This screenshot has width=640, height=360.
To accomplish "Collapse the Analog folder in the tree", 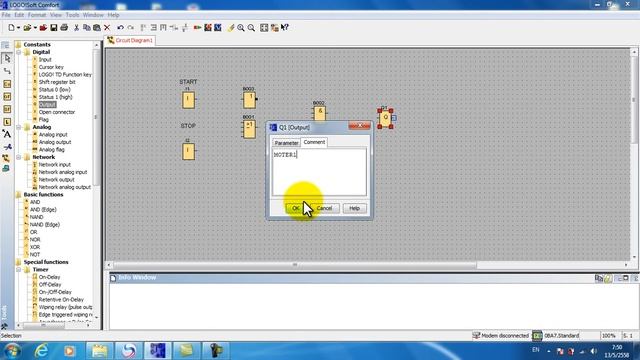I will (18, 127).
